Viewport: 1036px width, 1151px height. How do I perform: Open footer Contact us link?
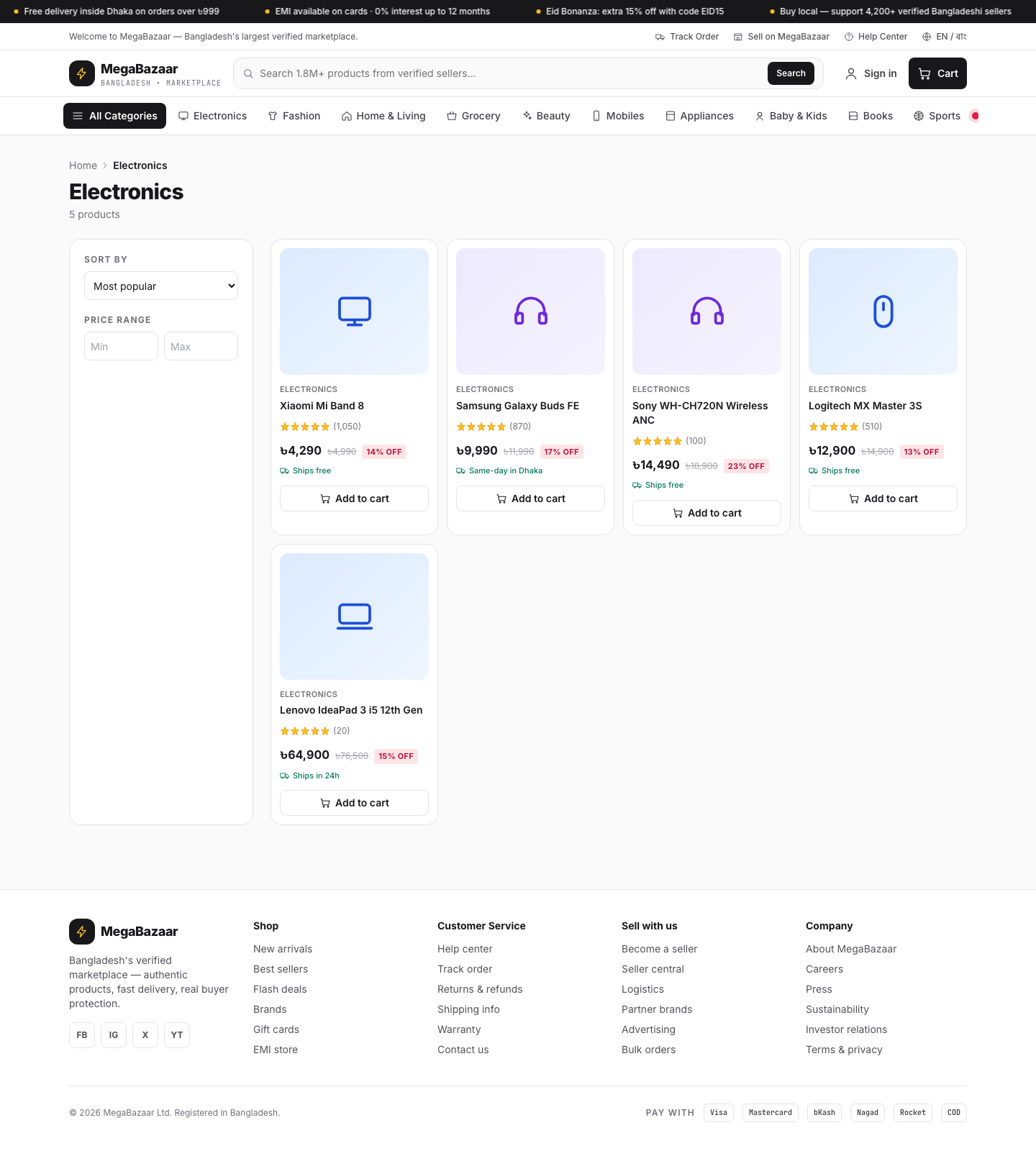(463, 1050)
